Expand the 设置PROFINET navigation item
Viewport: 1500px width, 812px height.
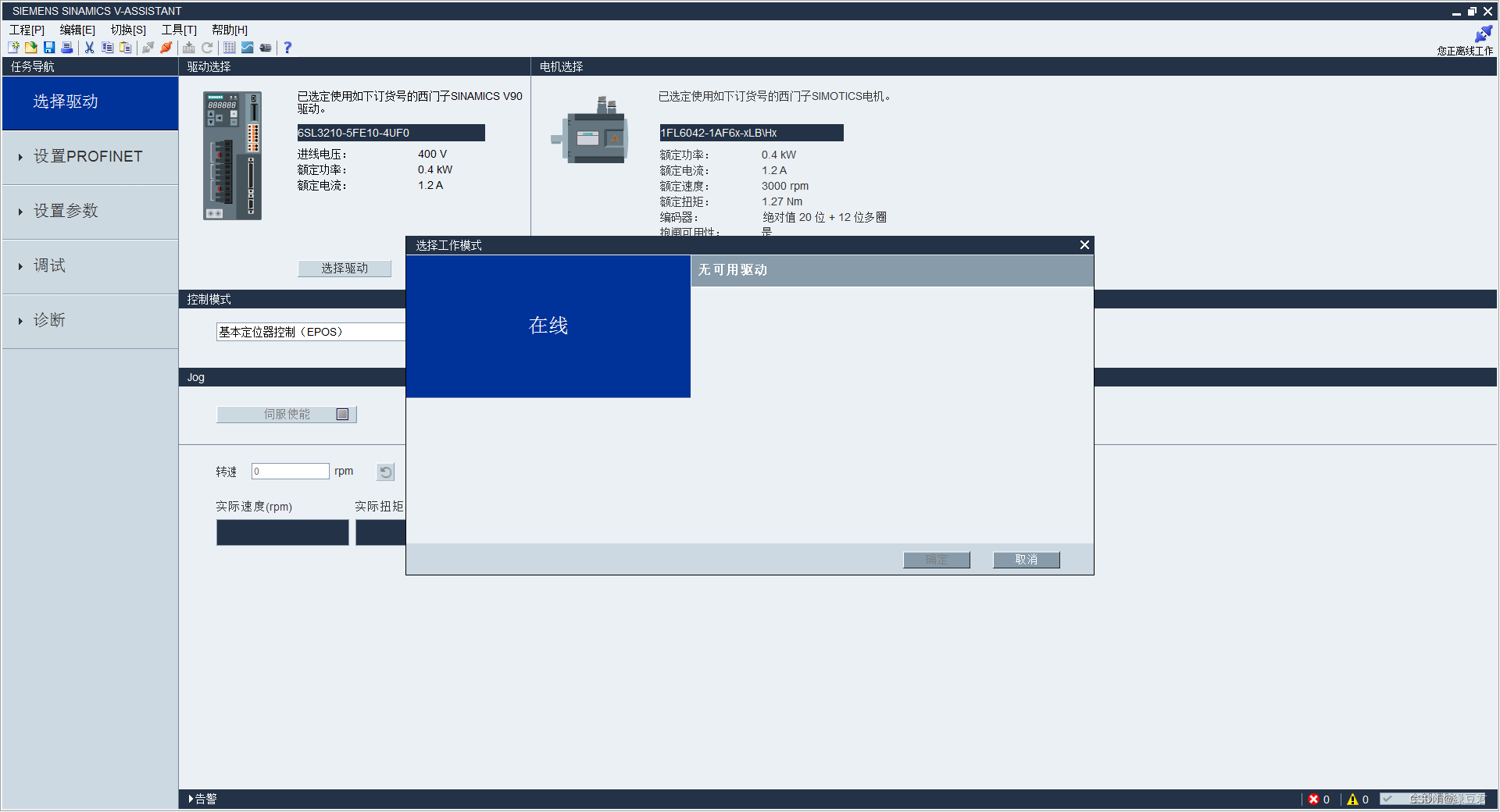click(91, 157)
